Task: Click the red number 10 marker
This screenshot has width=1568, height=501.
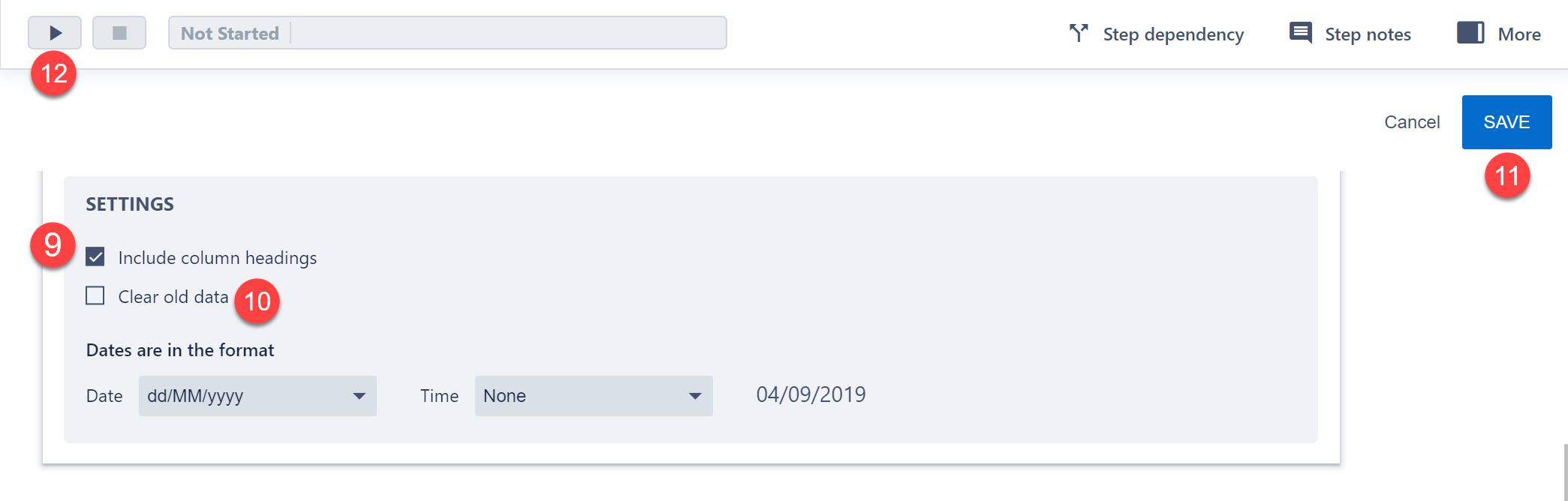Action: (257, 301)
